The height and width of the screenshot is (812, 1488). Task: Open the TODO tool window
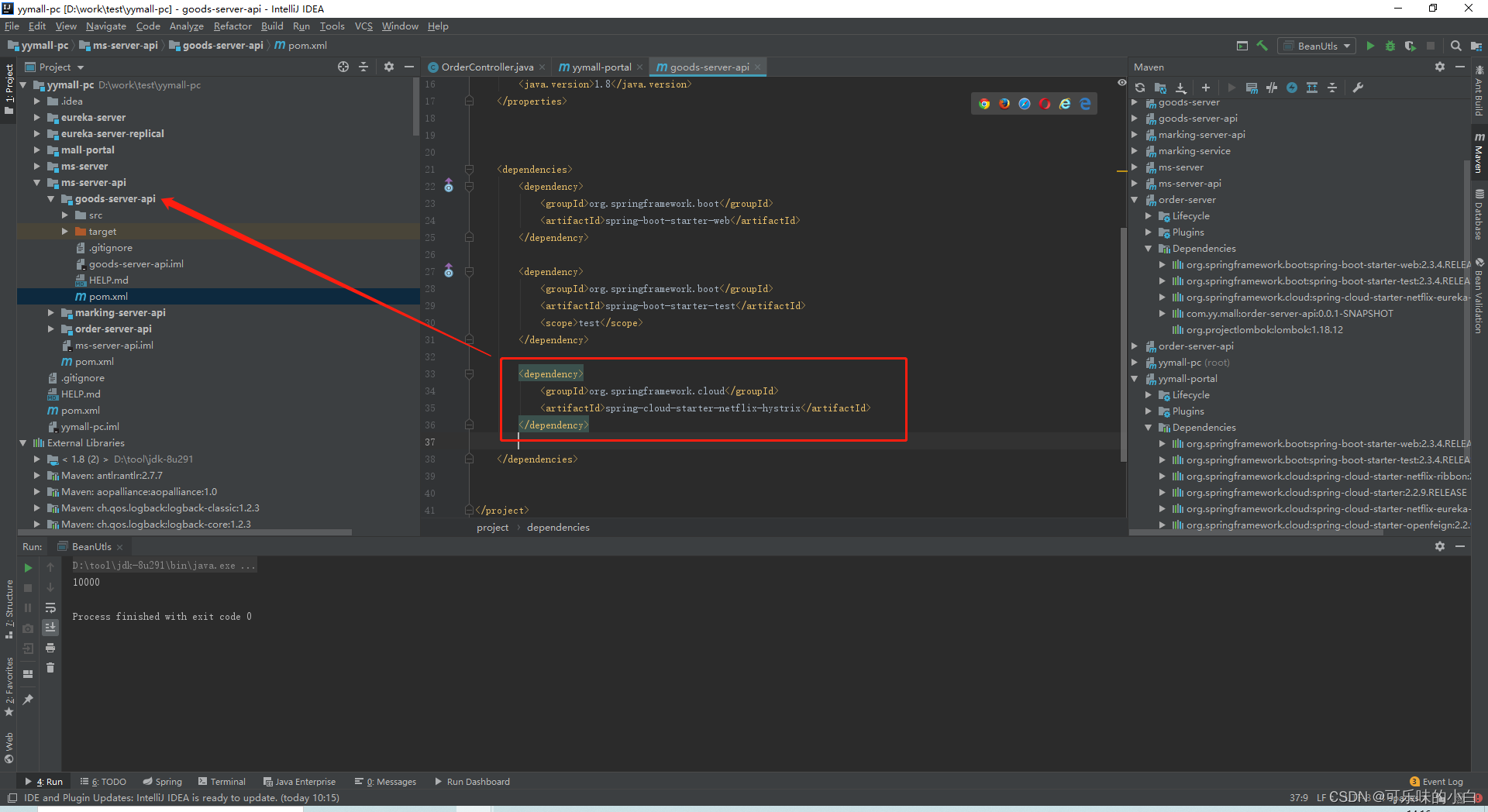coord(104,782)
